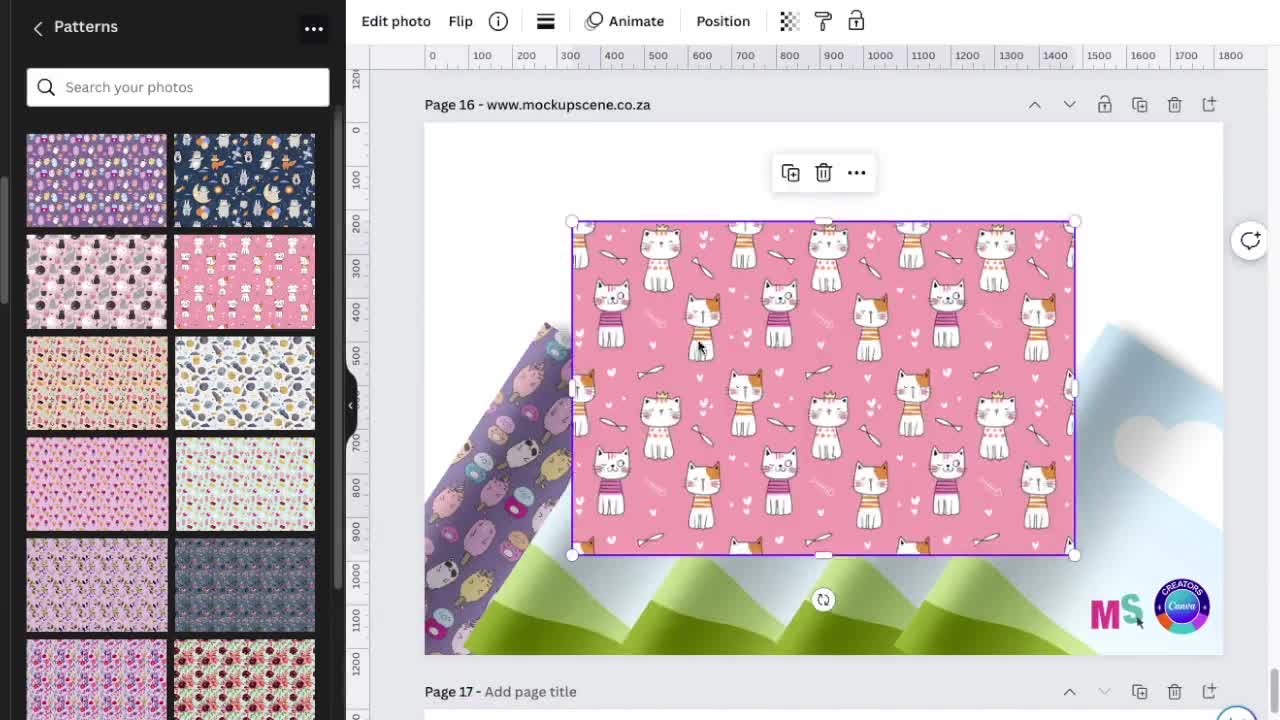Delete the selected image from the floating toolbar

pos(823,173)
